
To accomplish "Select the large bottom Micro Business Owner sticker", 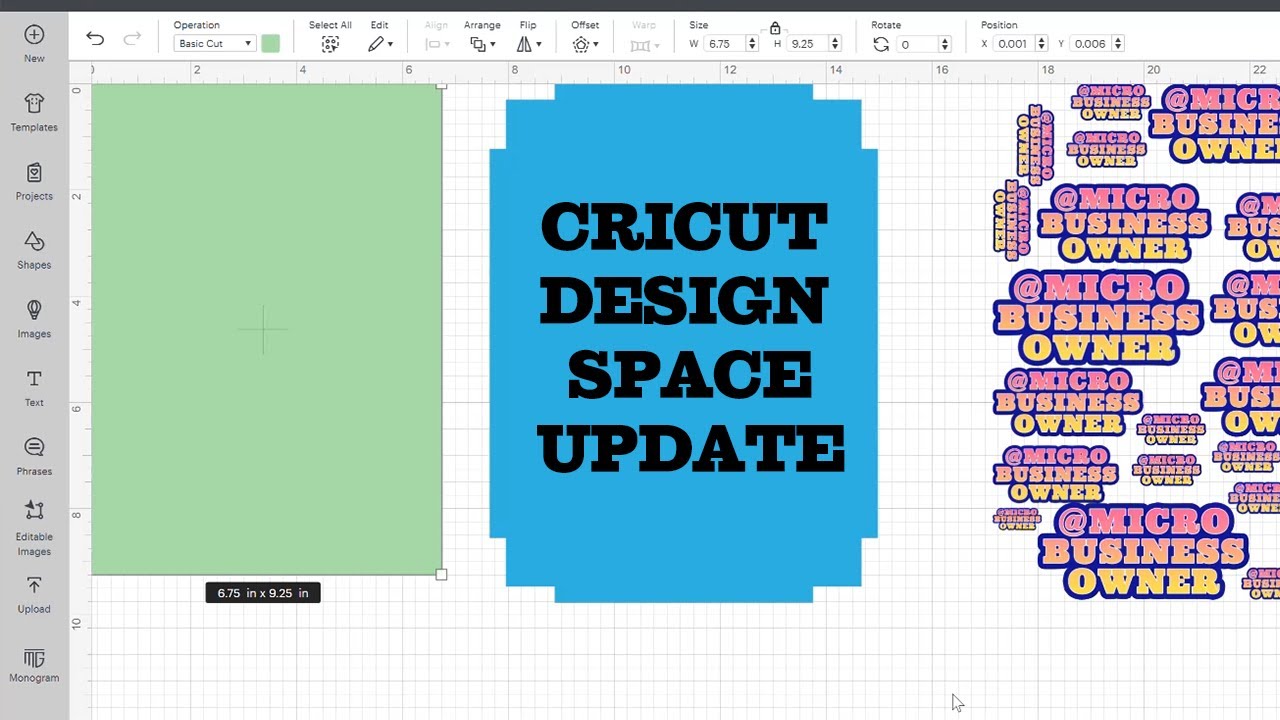I will (x=1143, y=551).
